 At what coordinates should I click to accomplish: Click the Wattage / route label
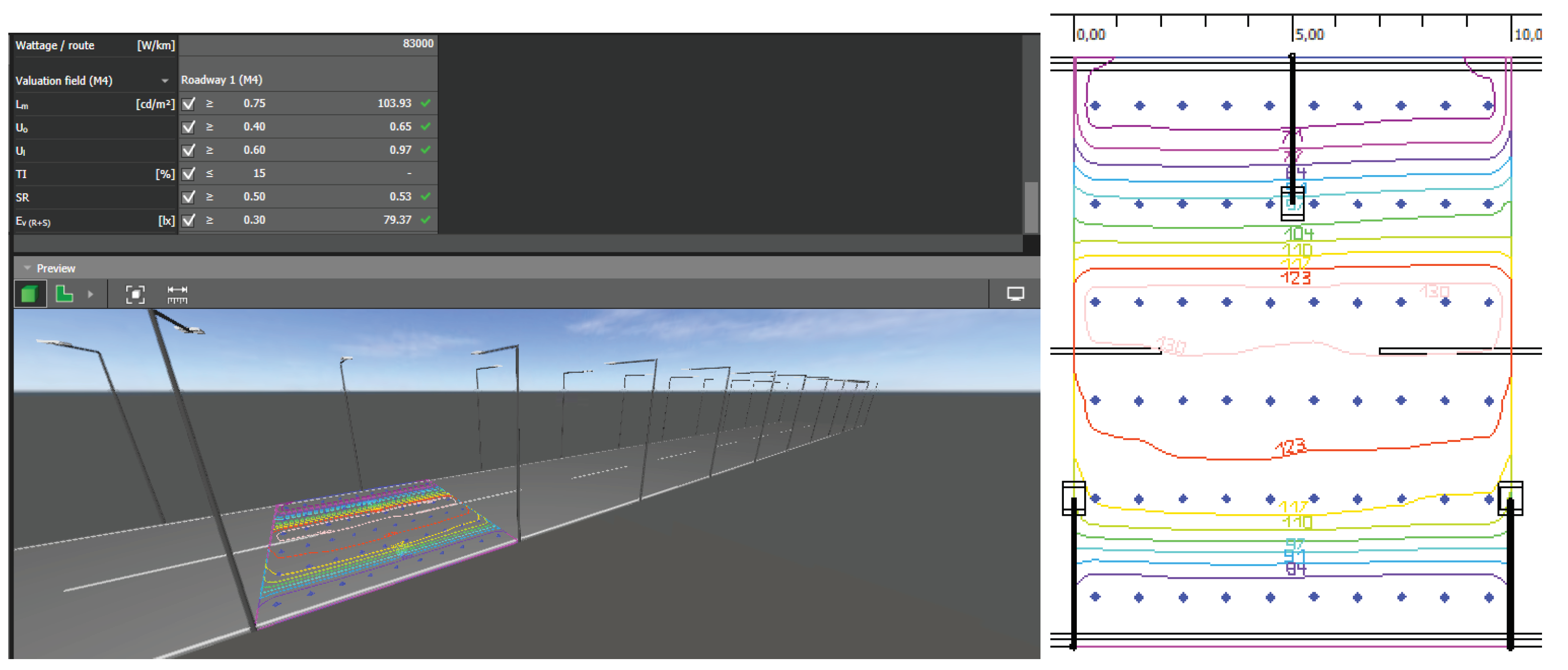[55, 45]
